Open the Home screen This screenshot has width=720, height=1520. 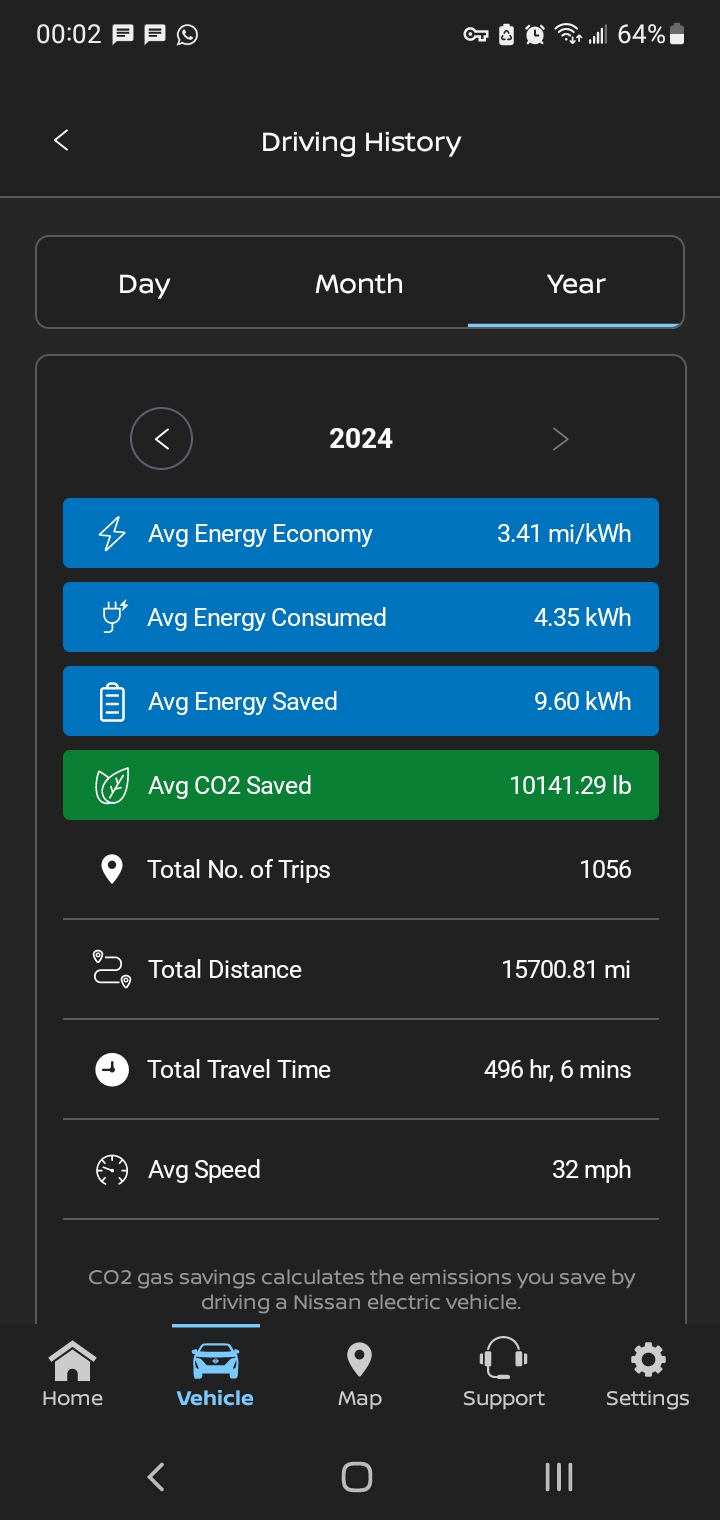click(x=72, y=1375)
